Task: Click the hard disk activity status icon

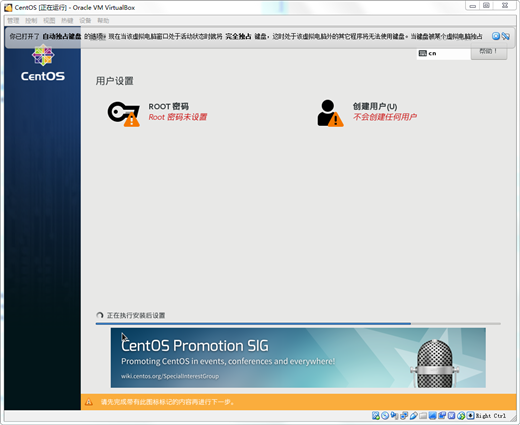Action: point(376,415)
